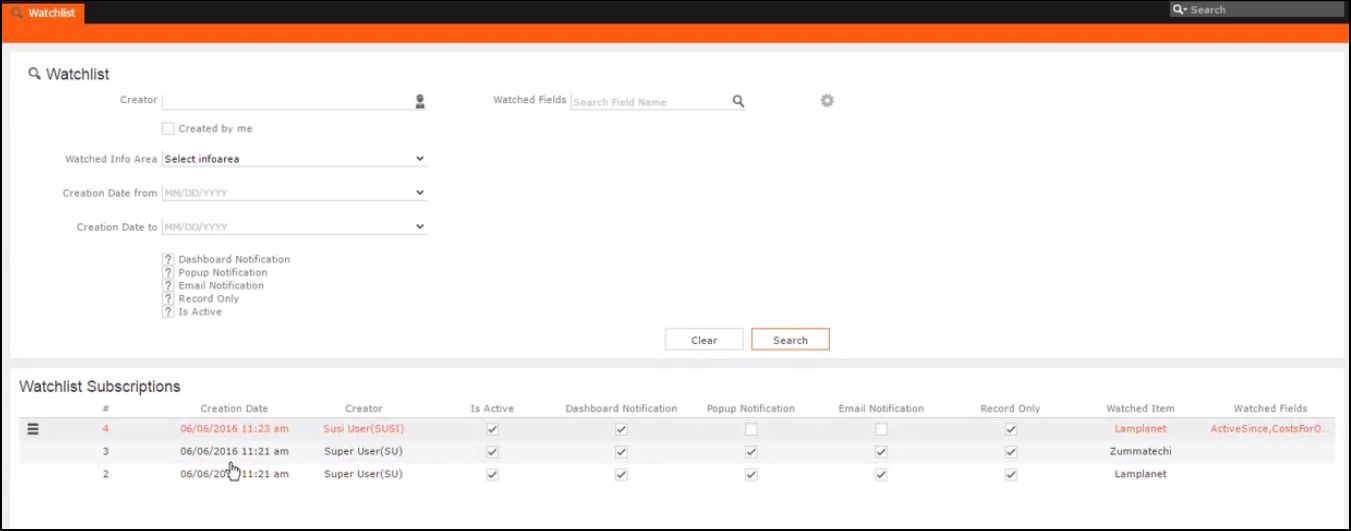Click the Creator person selector icon
Screen dimensions: 1351x531
point(420,101)
